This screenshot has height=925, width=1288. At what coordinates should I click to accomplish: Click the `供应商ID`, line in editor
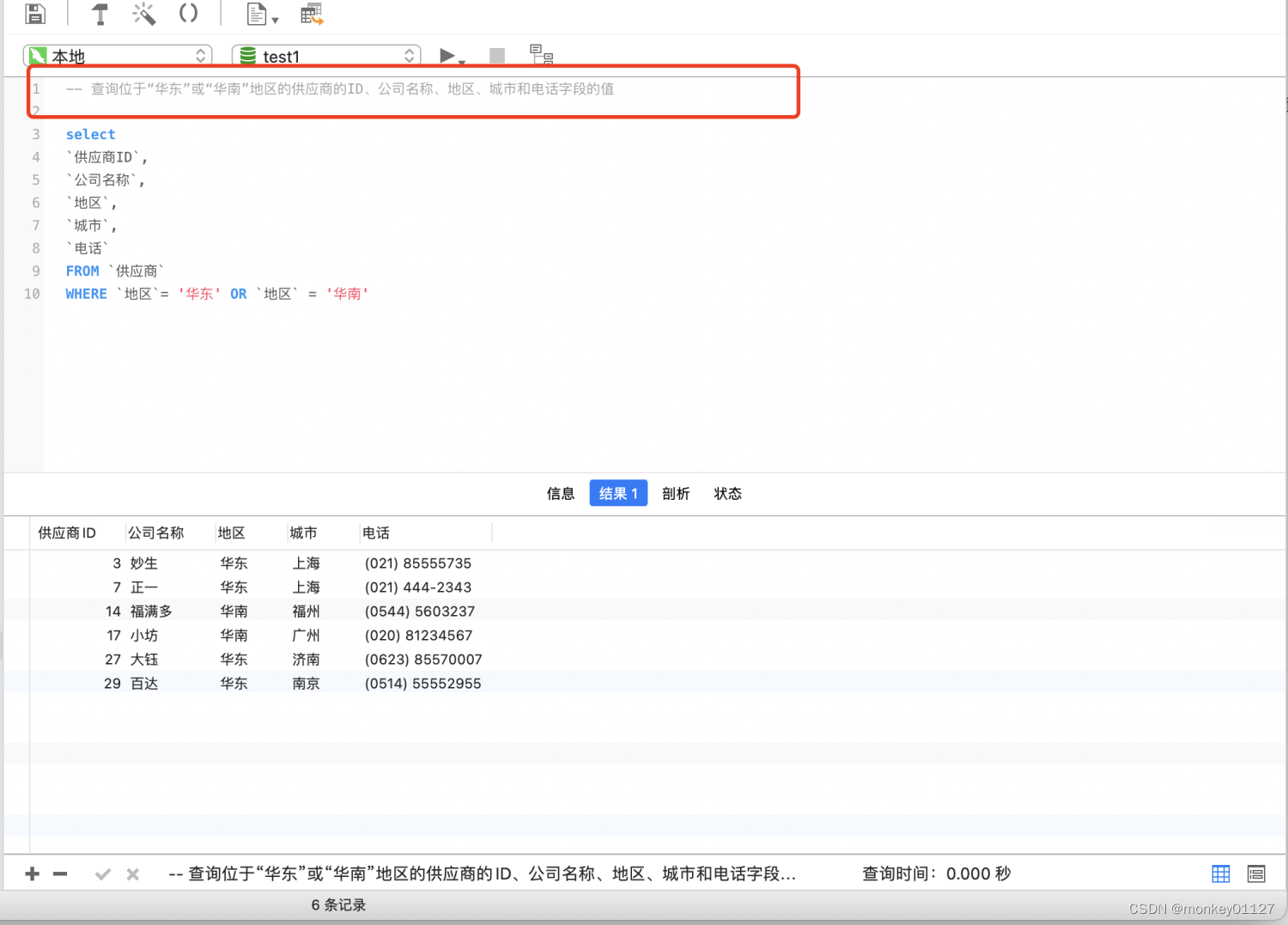click(107, 157)
